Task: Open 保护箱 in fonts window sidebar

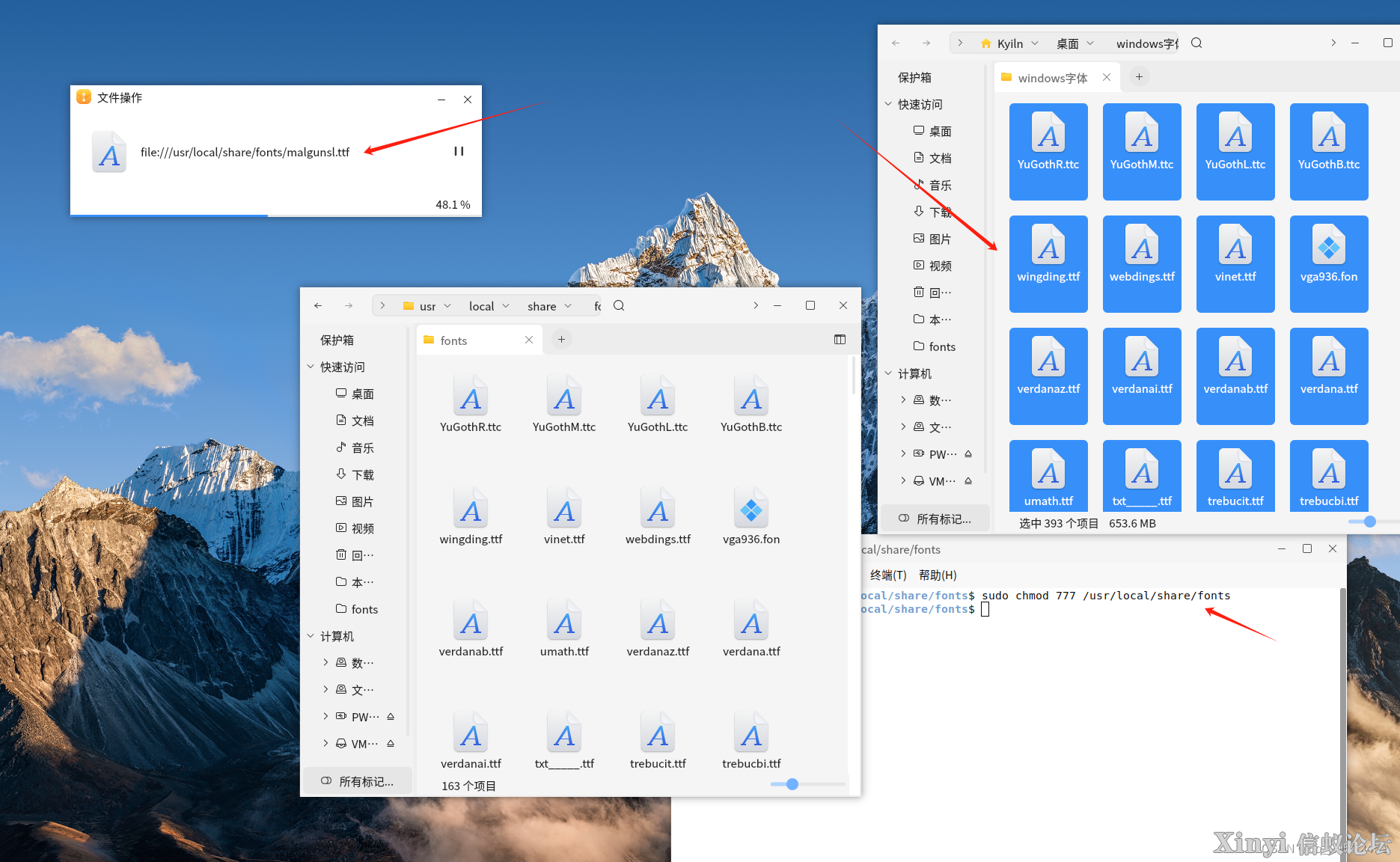Action: 337,340
